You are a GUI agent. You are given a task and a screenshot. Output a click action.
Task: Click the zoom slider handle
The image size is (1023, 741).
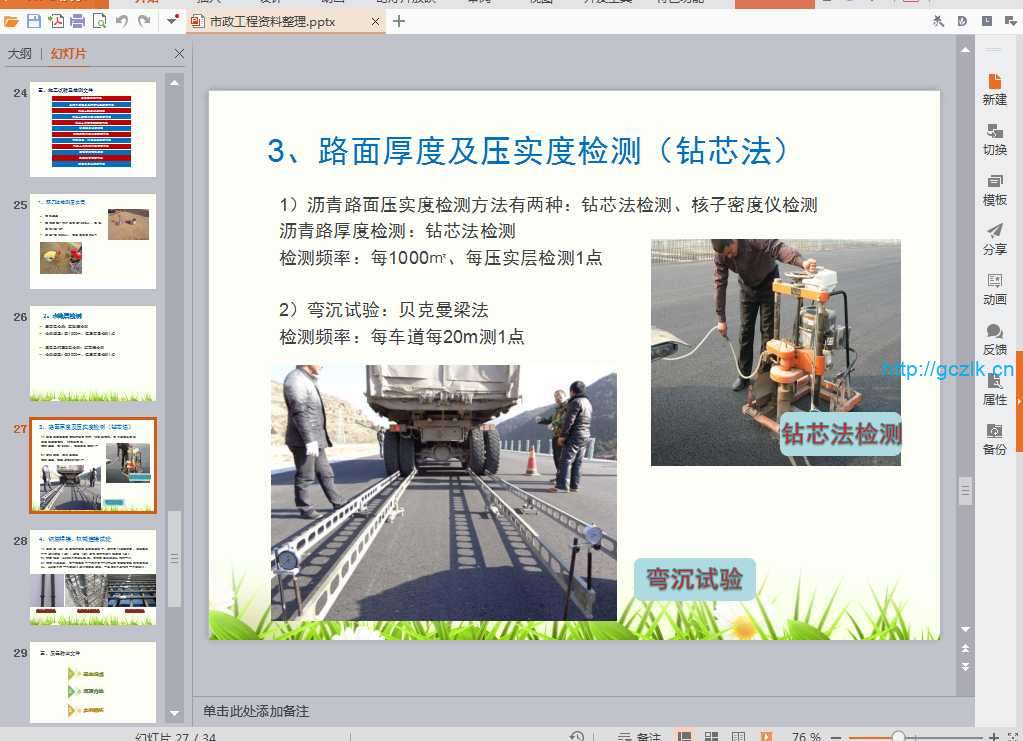click(898, 737)
